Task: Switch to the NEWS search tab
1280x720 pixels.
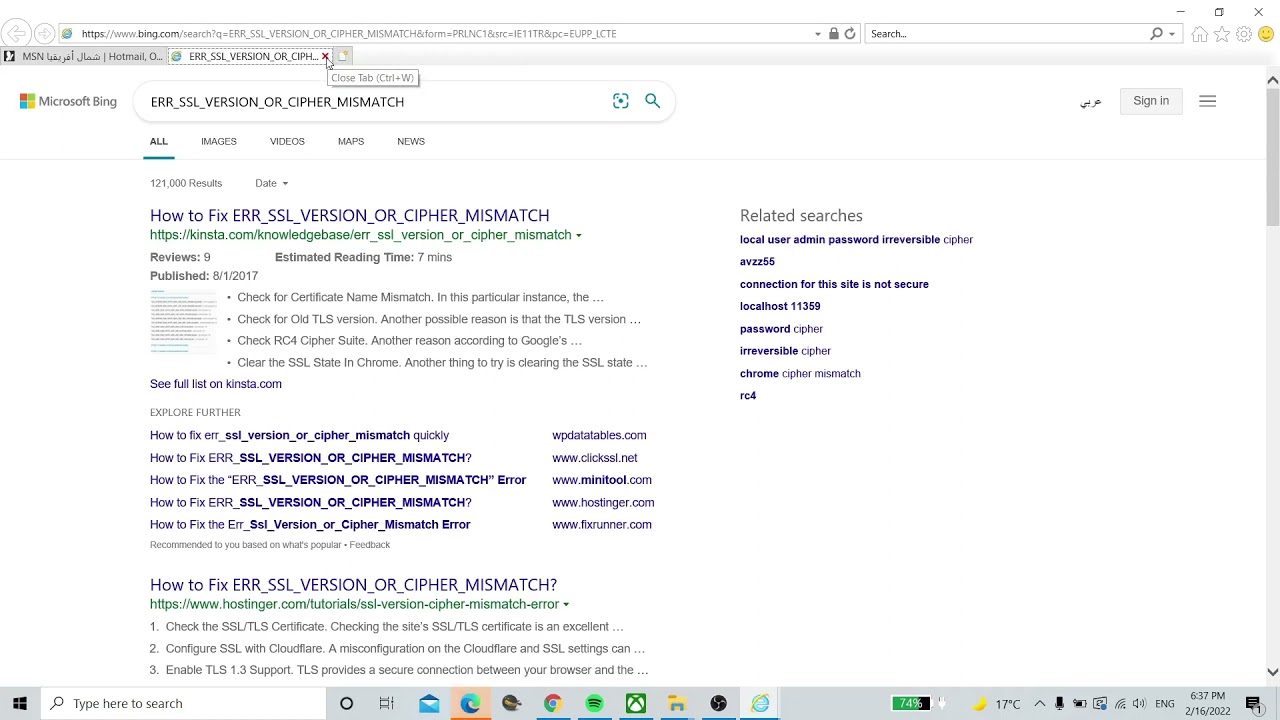Action: (411, 141)
